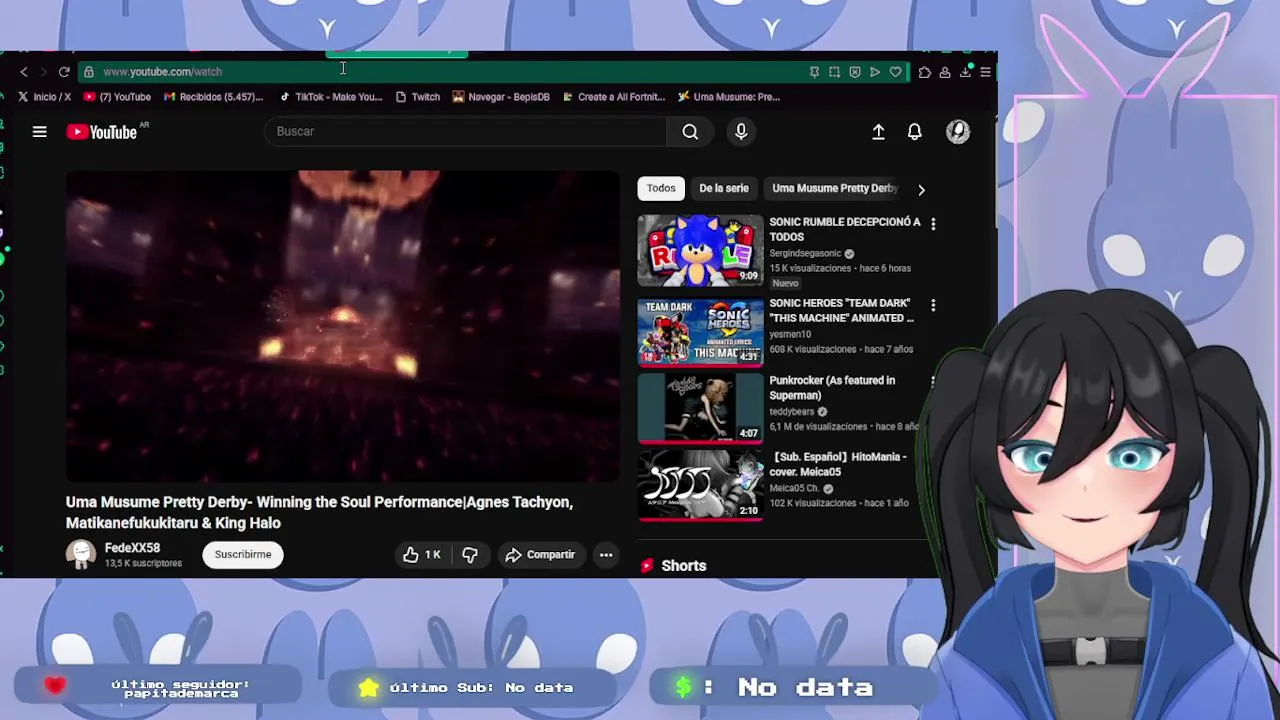Open the YouTube hamburger guide menu
Screen dimensions: 1280x720
click(40, 131)
